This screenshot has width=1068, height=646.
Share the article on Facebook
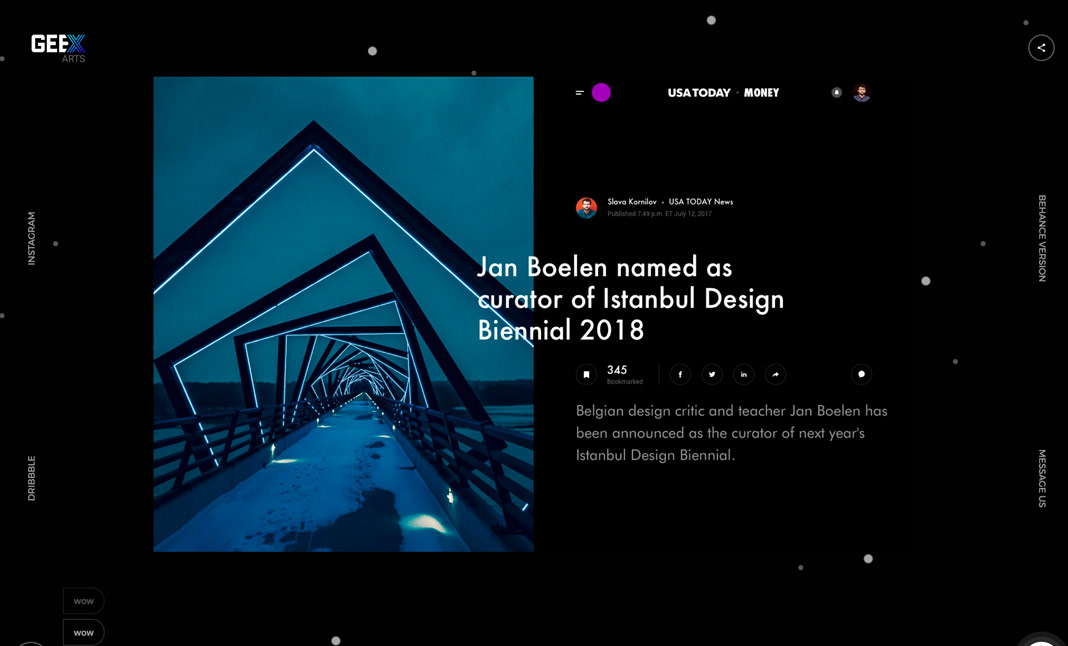[x=680, y=374]
